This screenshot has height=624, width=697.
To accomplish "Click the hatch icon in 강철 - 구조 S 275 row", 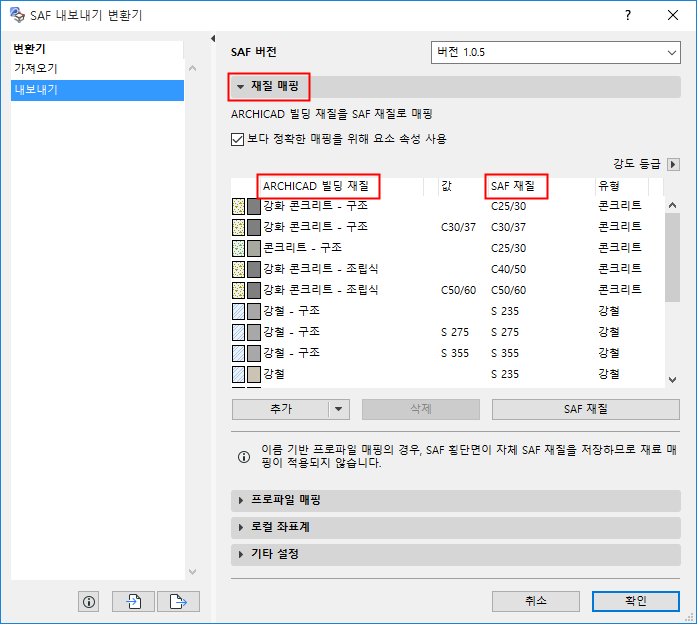I will (x=239, y=332).
